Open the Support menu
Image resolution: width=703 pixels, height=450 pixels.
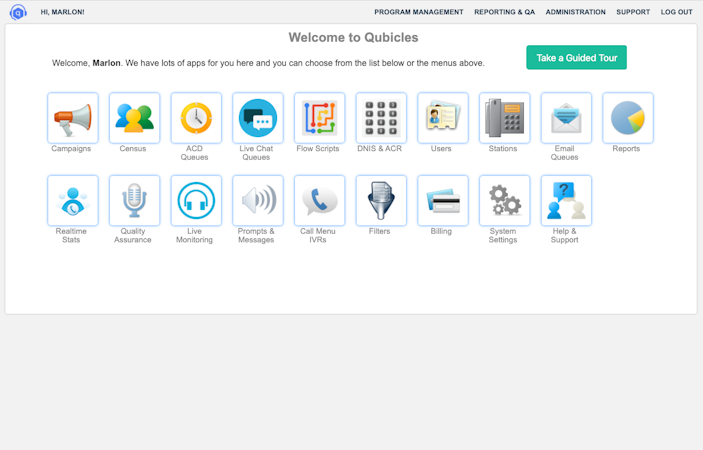tap(633, 12)
